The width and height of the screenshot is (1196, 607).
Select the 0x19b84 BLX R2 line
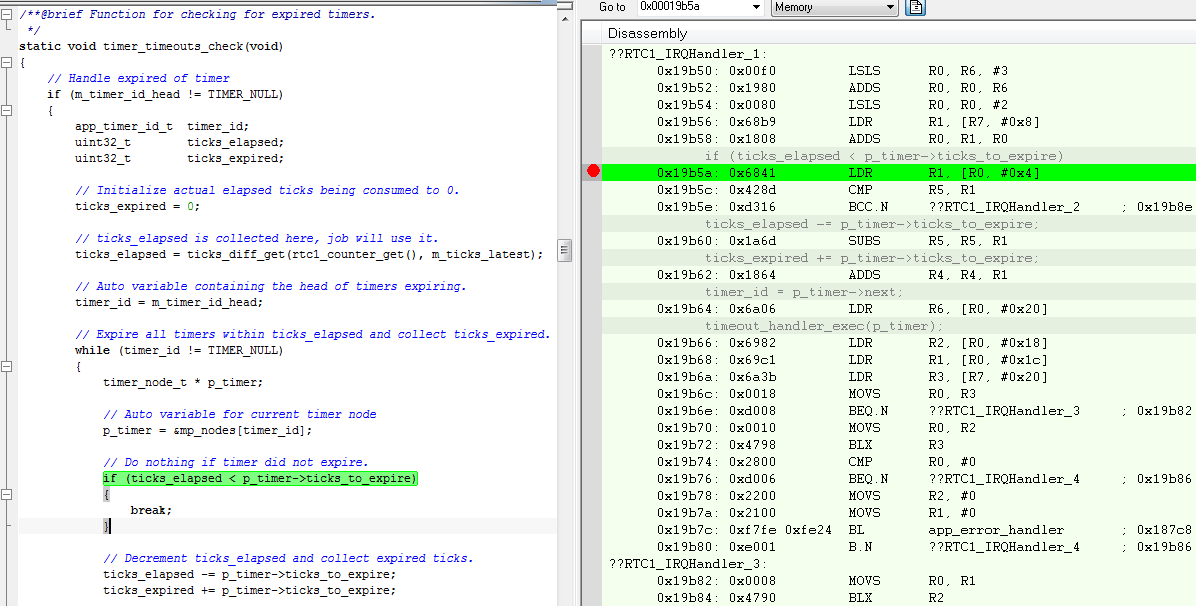[x=899, y=598]
